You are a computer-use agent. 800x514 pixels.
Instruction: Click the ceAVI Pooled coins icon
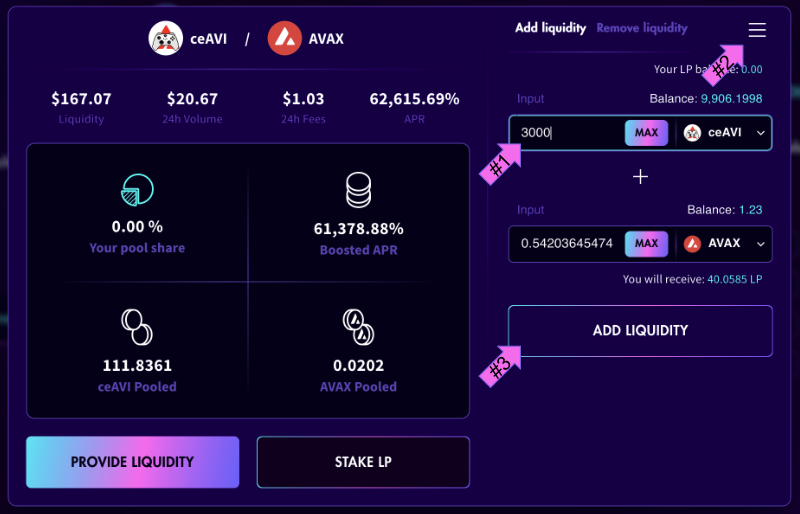pos(136,323)
